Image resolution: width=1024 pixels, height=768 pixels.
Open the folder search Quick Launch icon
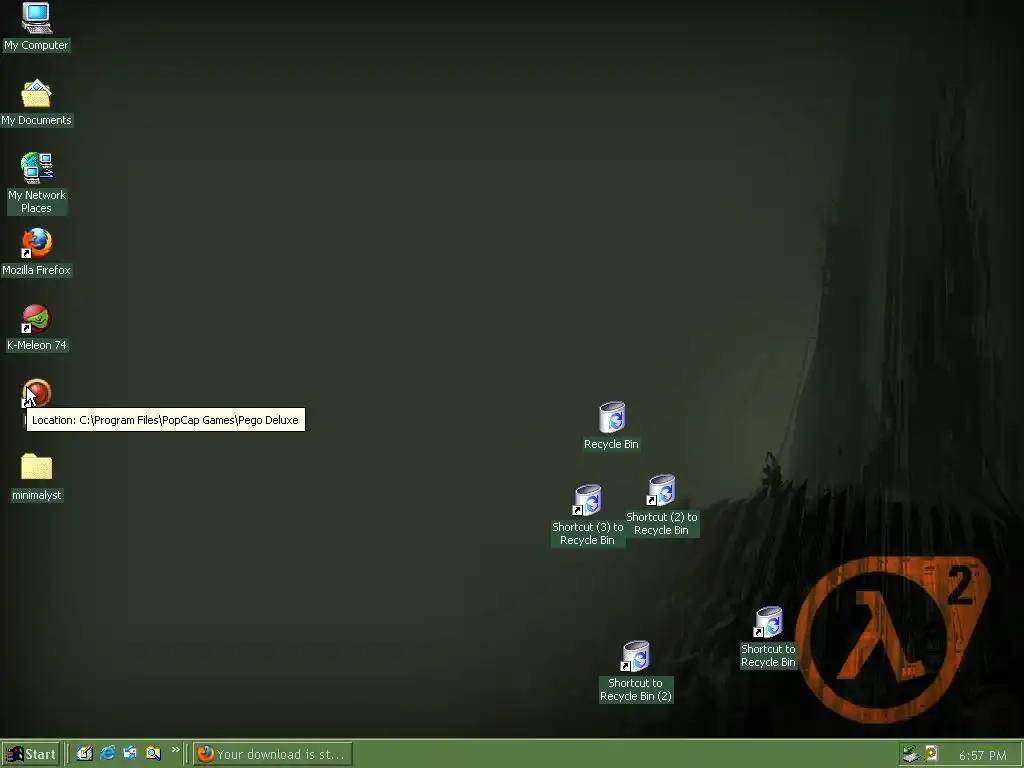[153, 754]
